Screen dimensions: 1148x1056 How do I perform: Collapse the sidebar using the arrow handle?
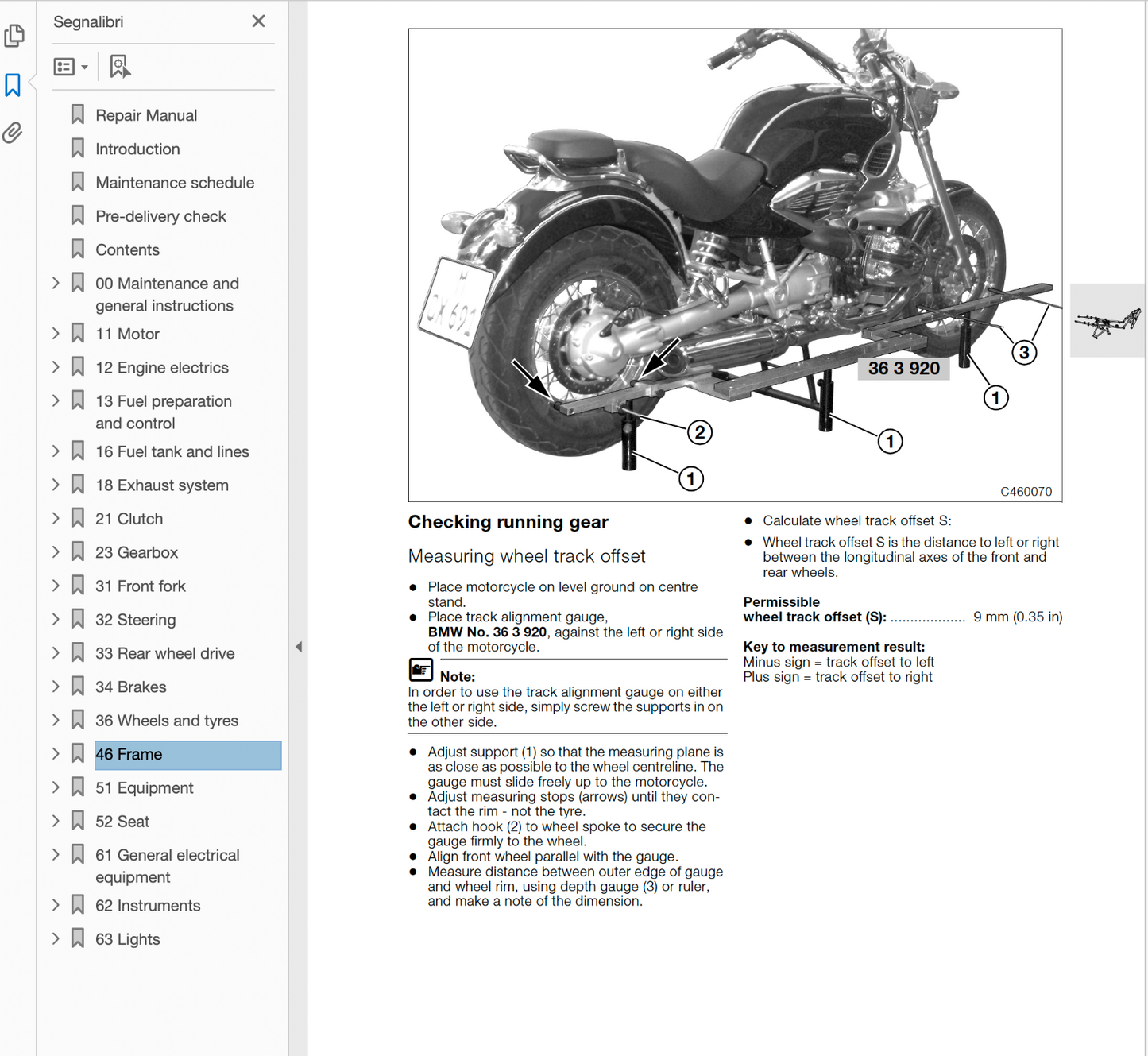299,647
